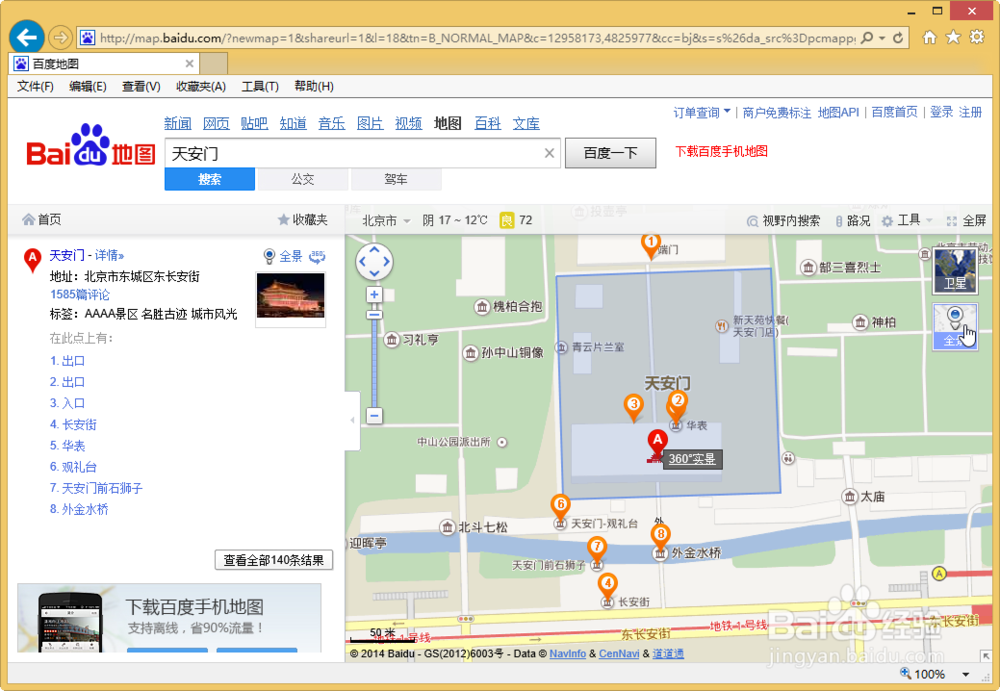Open browser settings gear icon

click(977, 37)
